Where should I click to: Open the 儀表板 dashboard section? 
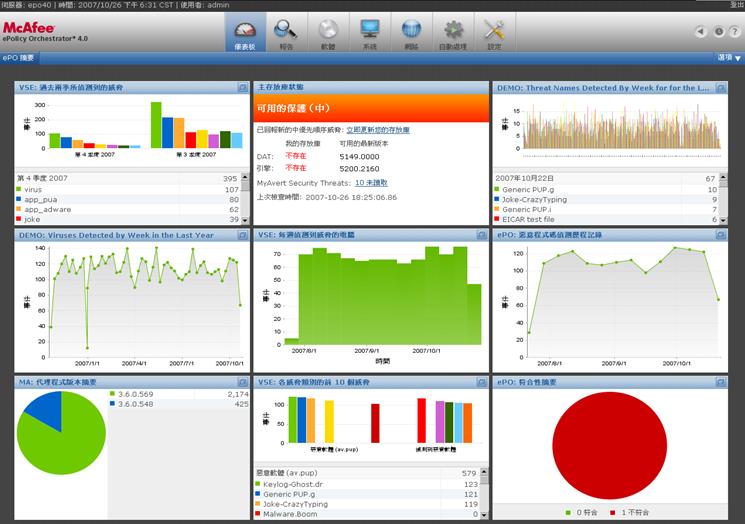click(x=245, y=32)
